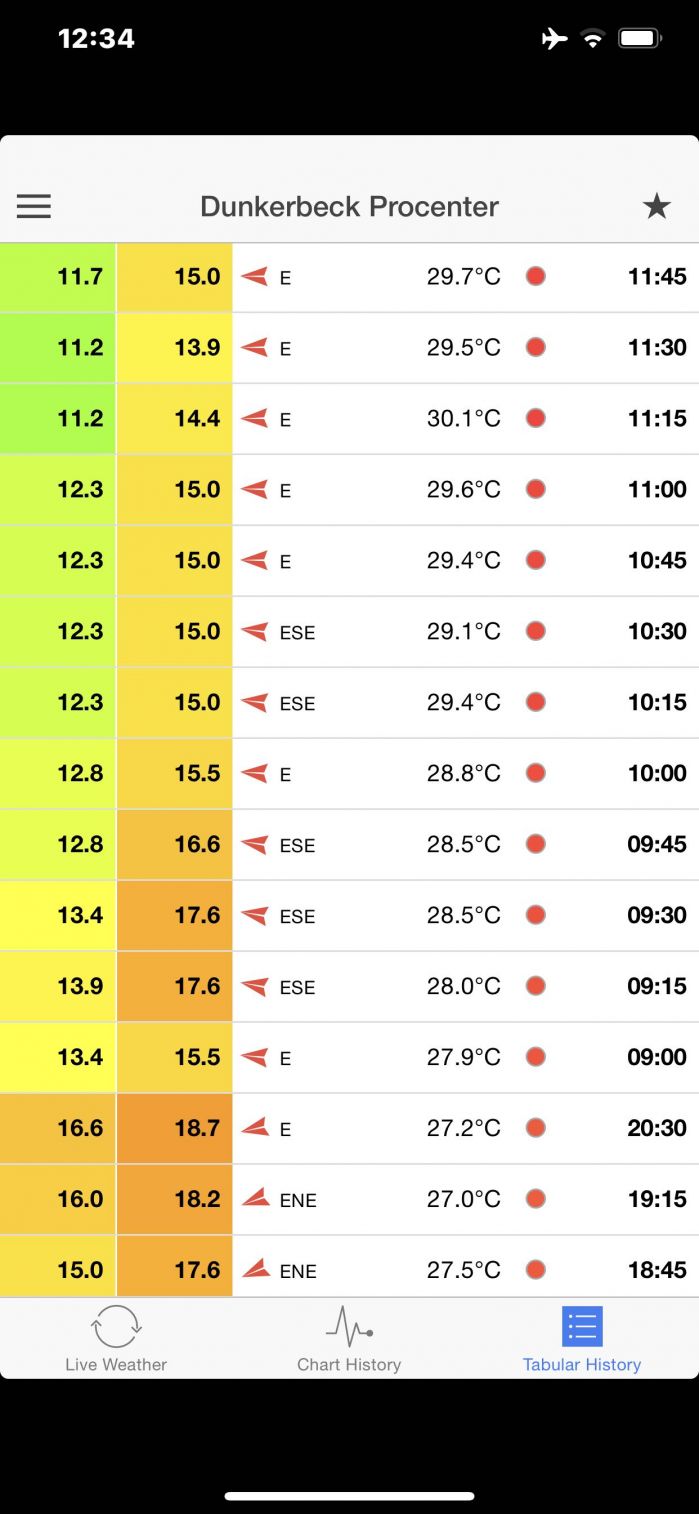This screenshot has width=699, height=1514.
Task: Click the 27.0°C temperature reading
Action: pyautogui.click(x=464, y=1199)
